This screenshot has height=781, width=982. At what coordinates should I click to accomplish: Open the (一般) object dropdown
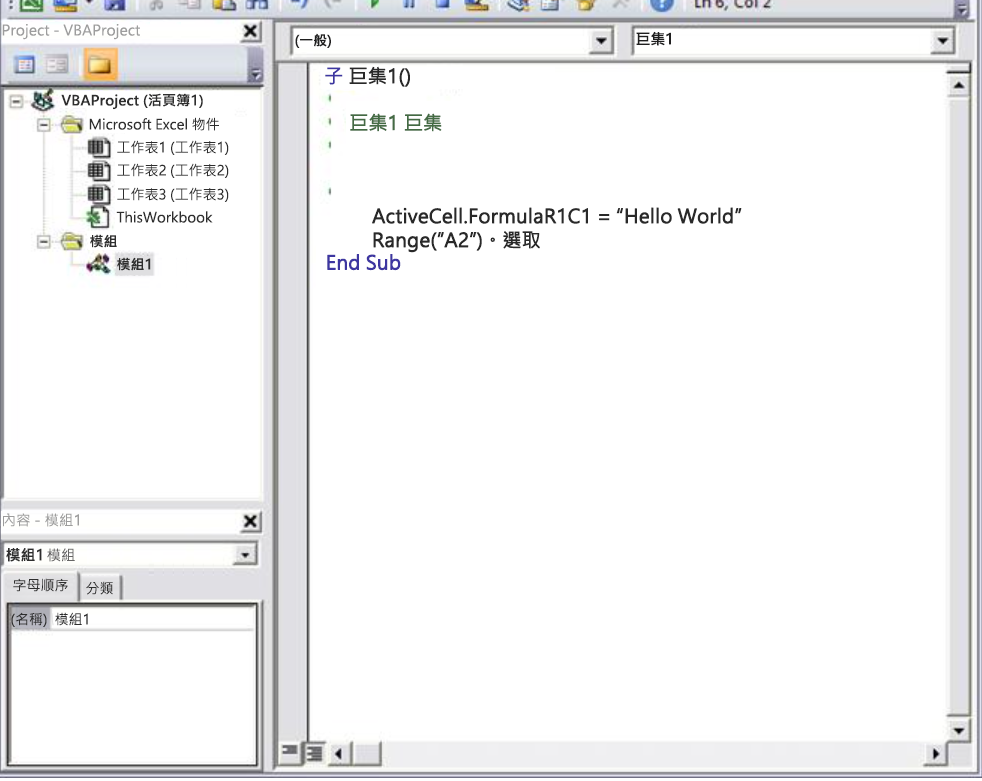[x=601, y=41]
